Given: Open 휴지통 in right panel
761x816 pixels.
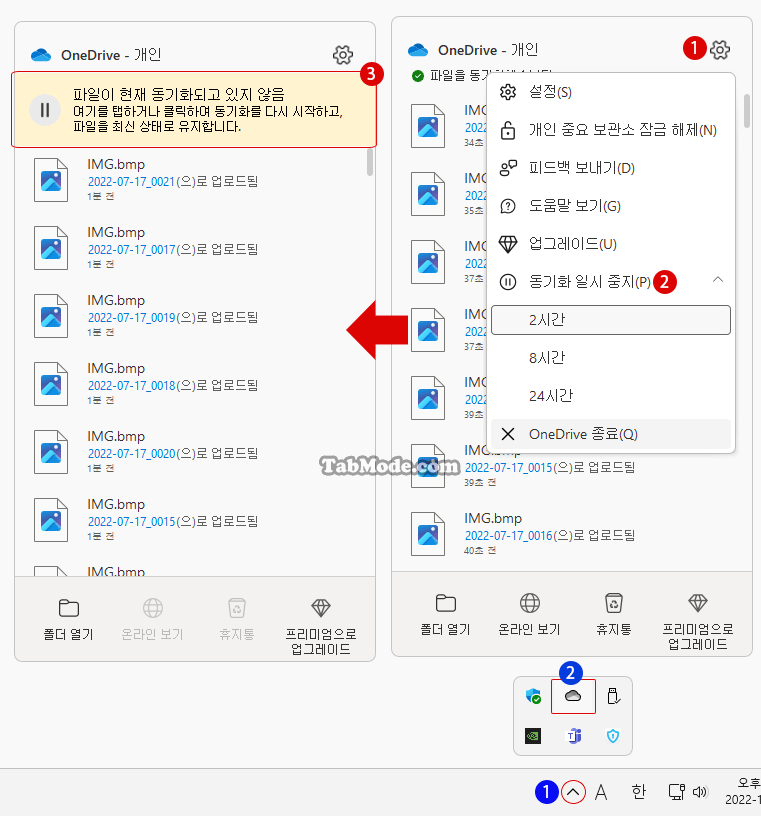Looking at the screenshot, I should pyautogui.click(x=614, y=615).
